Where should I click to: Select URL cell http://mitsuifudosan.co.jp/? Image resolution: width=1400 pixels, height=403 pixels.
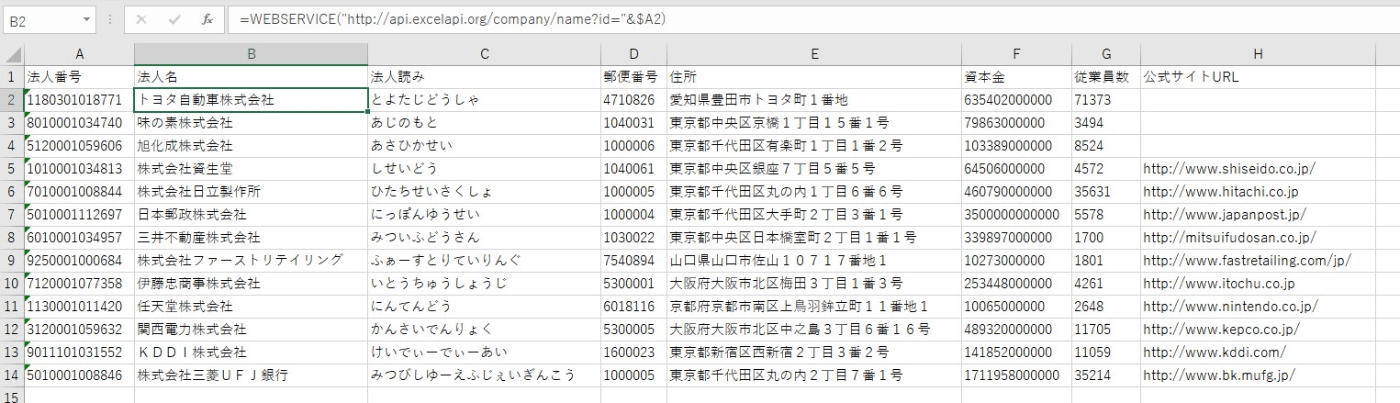1258,237
